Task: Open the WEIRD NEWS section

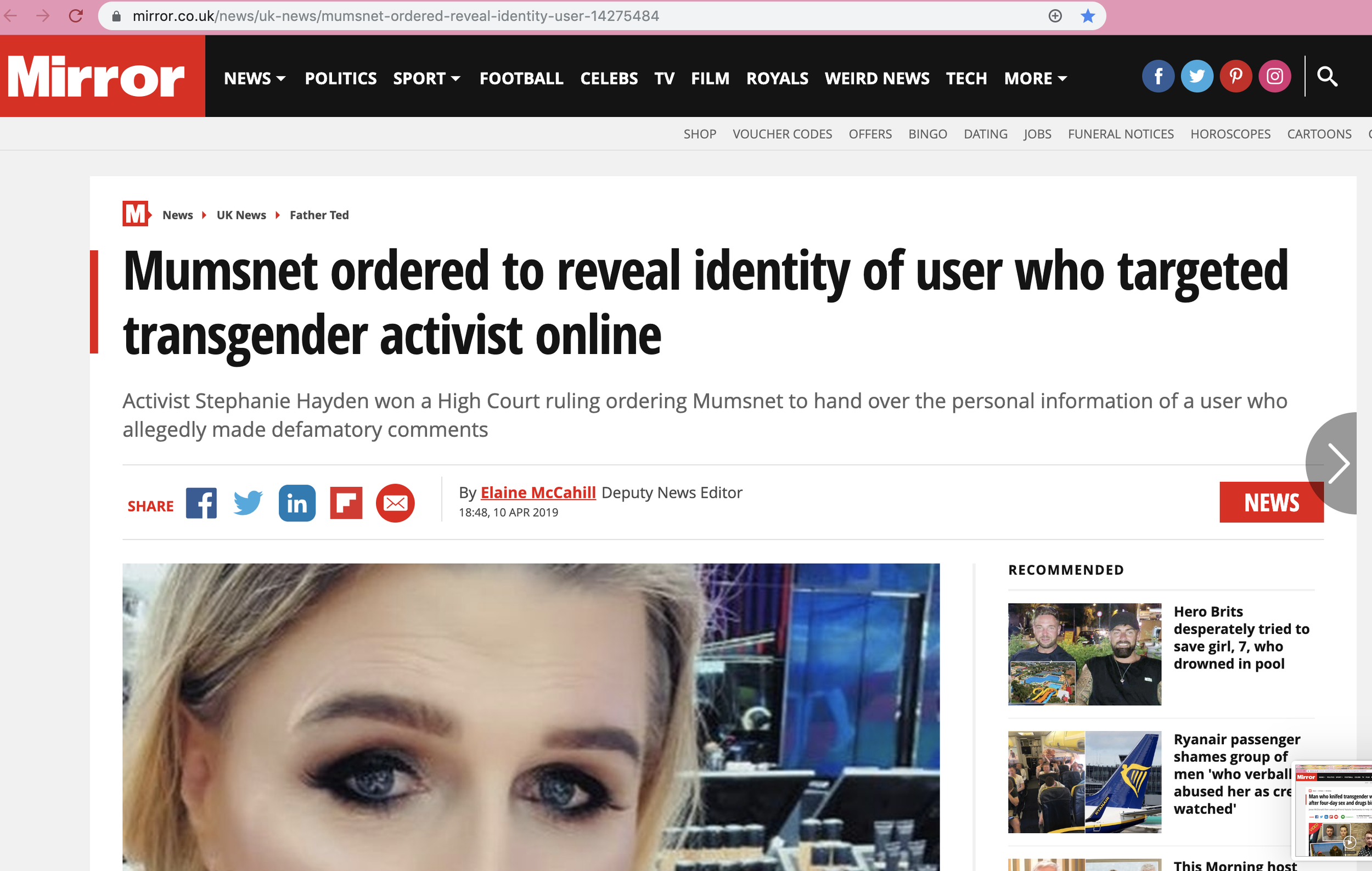Action: pos(876,78)
